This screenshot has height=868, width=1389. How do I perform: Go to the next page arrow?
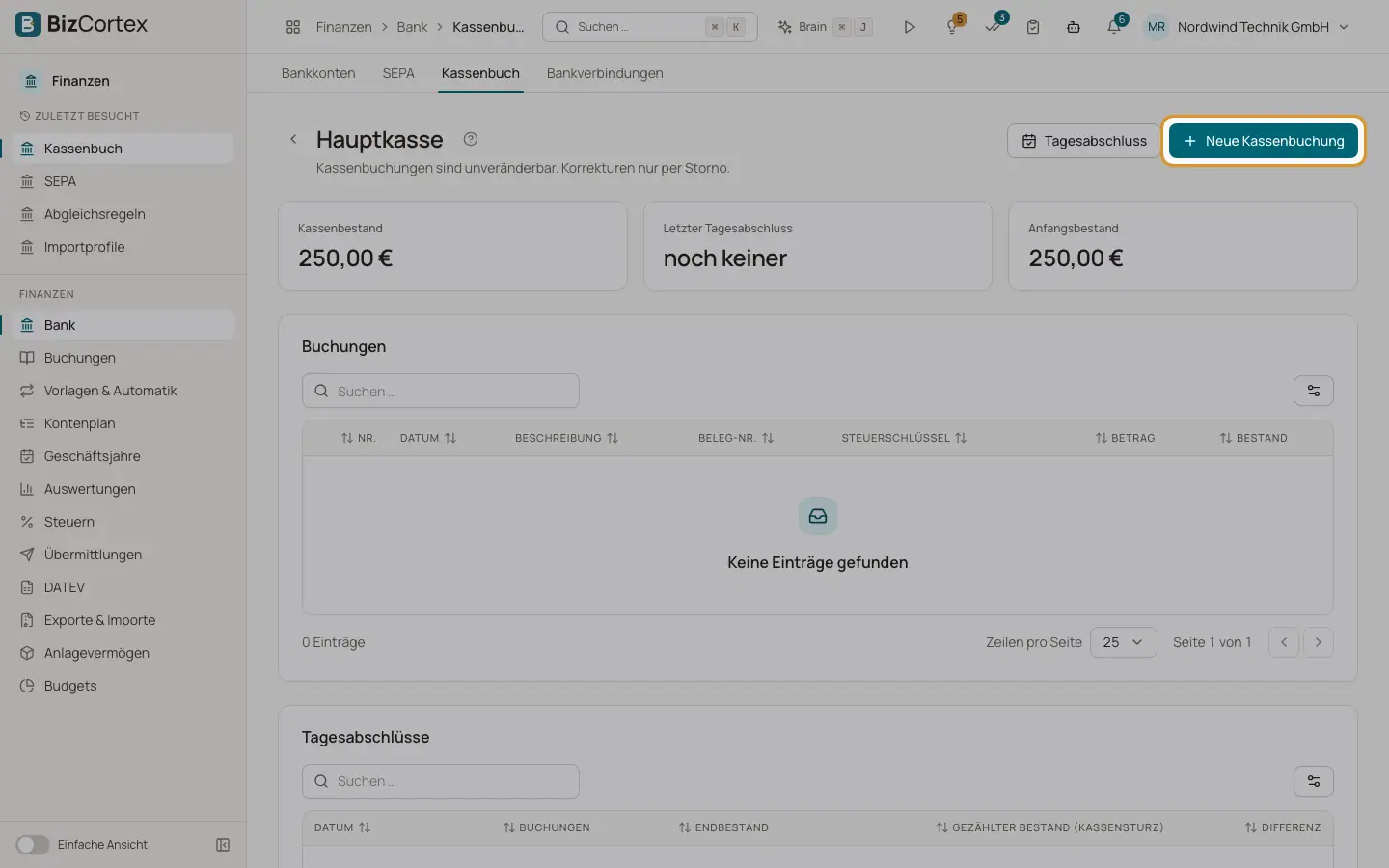pyautogui.click(x=1319, y=642)
